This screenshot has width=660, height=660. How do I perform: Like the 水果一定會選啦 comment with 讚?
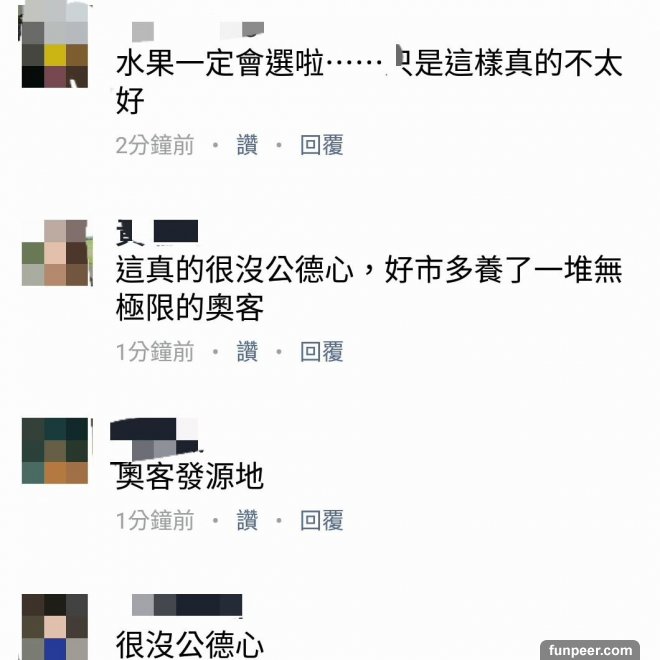(x=248, y=145)
